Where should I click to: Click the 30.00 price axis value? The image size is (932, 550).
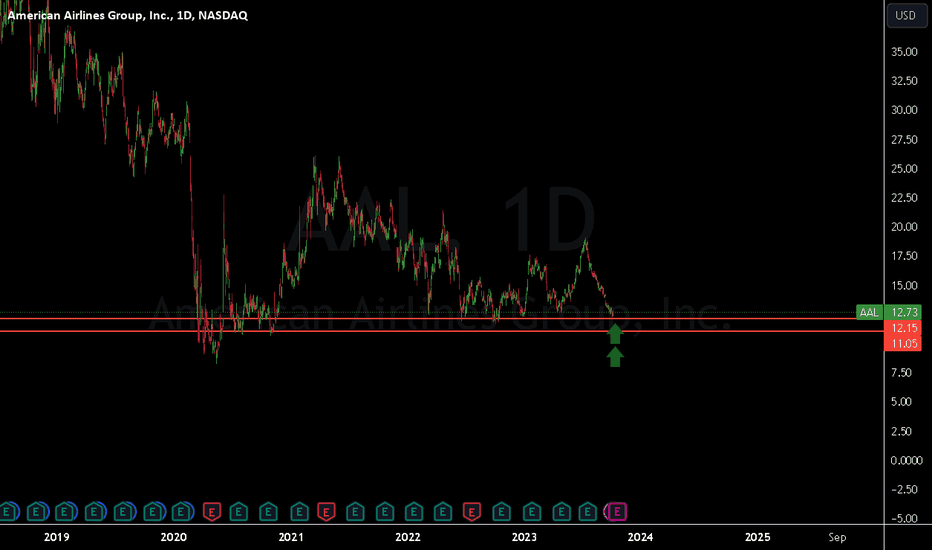[x=904, y=110]
